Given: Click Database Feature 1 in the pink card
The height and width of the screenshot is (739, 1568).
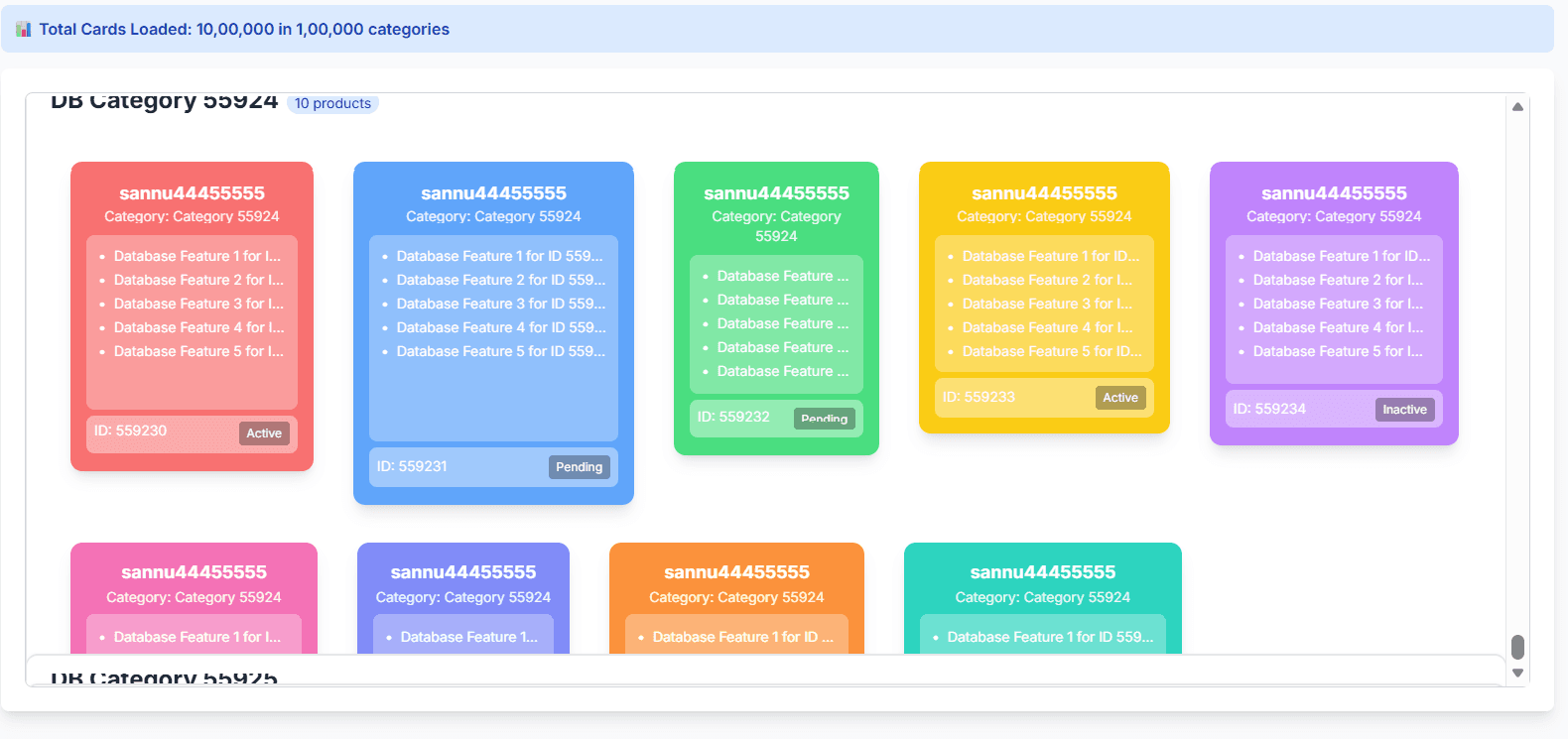Looking at the screenshot, I should pos(197,637).
